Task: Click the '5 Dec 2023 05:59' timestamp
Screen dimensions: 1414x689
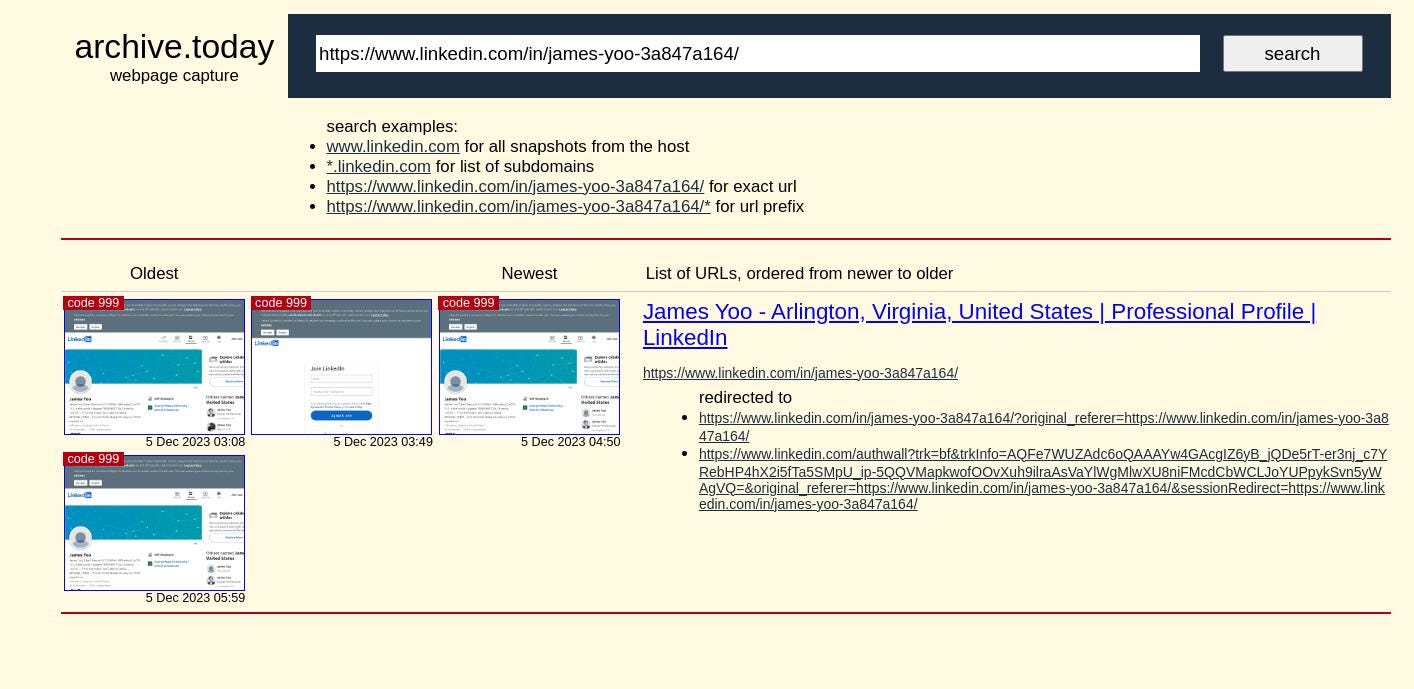Action: click(x=195, y=598)
